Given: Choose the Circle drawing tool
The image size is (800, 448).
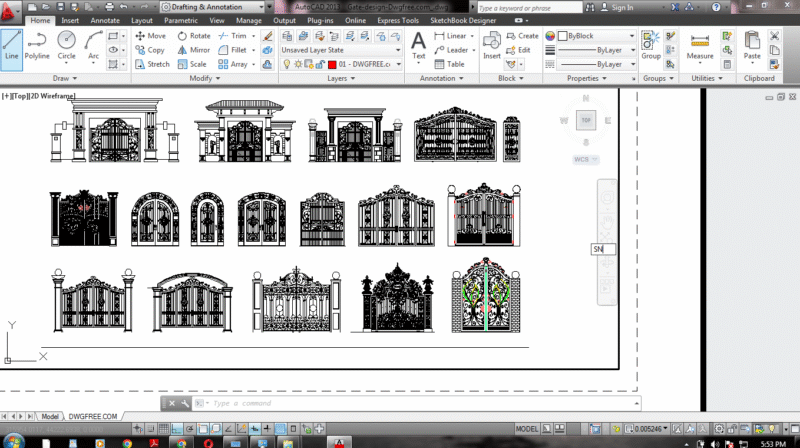Looking at the screenshot, I should click(66, 49).
